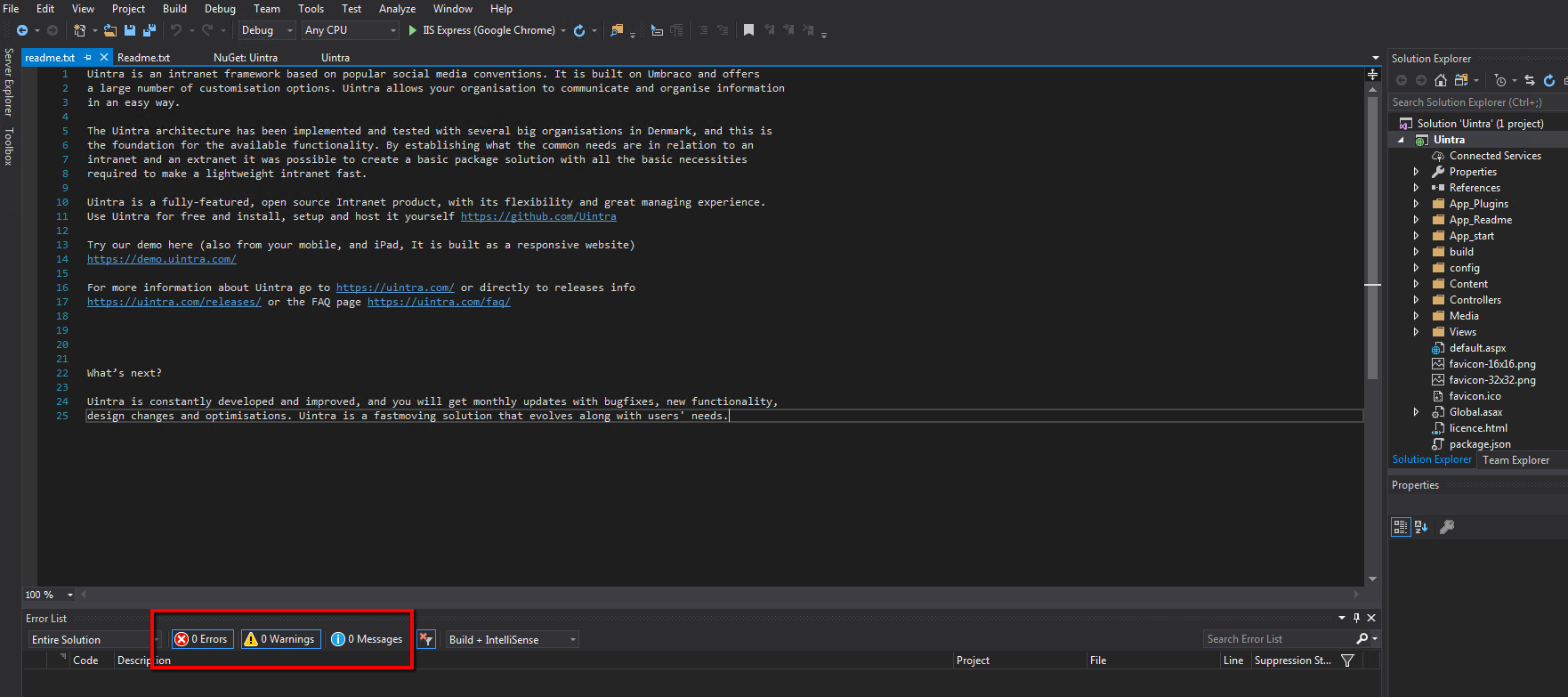
Task: Open the Toolbox side tab
Action: [x=8, y=146]
